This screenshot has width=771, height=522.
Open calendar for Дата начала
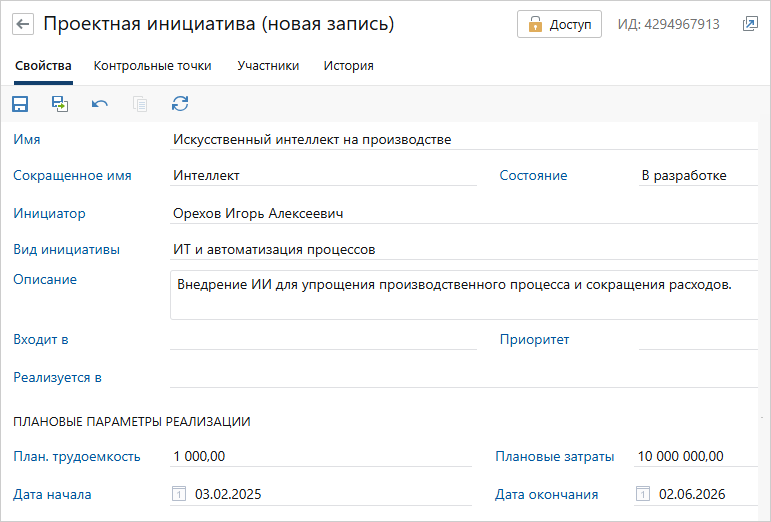click(x=179, y=494)
